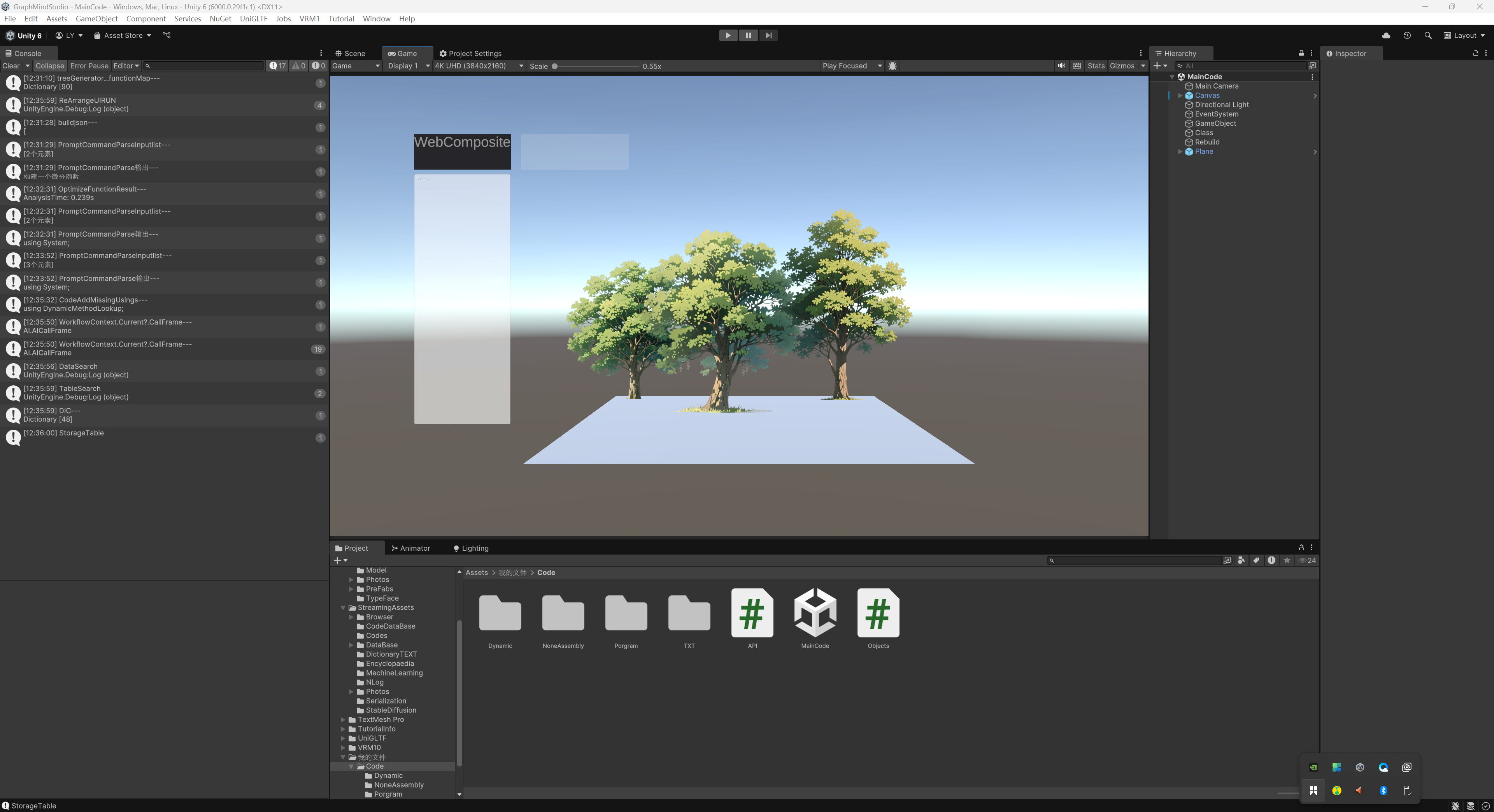This screenshot has height=812, width=1494.
Task: Open the 4K UHD resolution dropdown
Action: click(479, 65)
